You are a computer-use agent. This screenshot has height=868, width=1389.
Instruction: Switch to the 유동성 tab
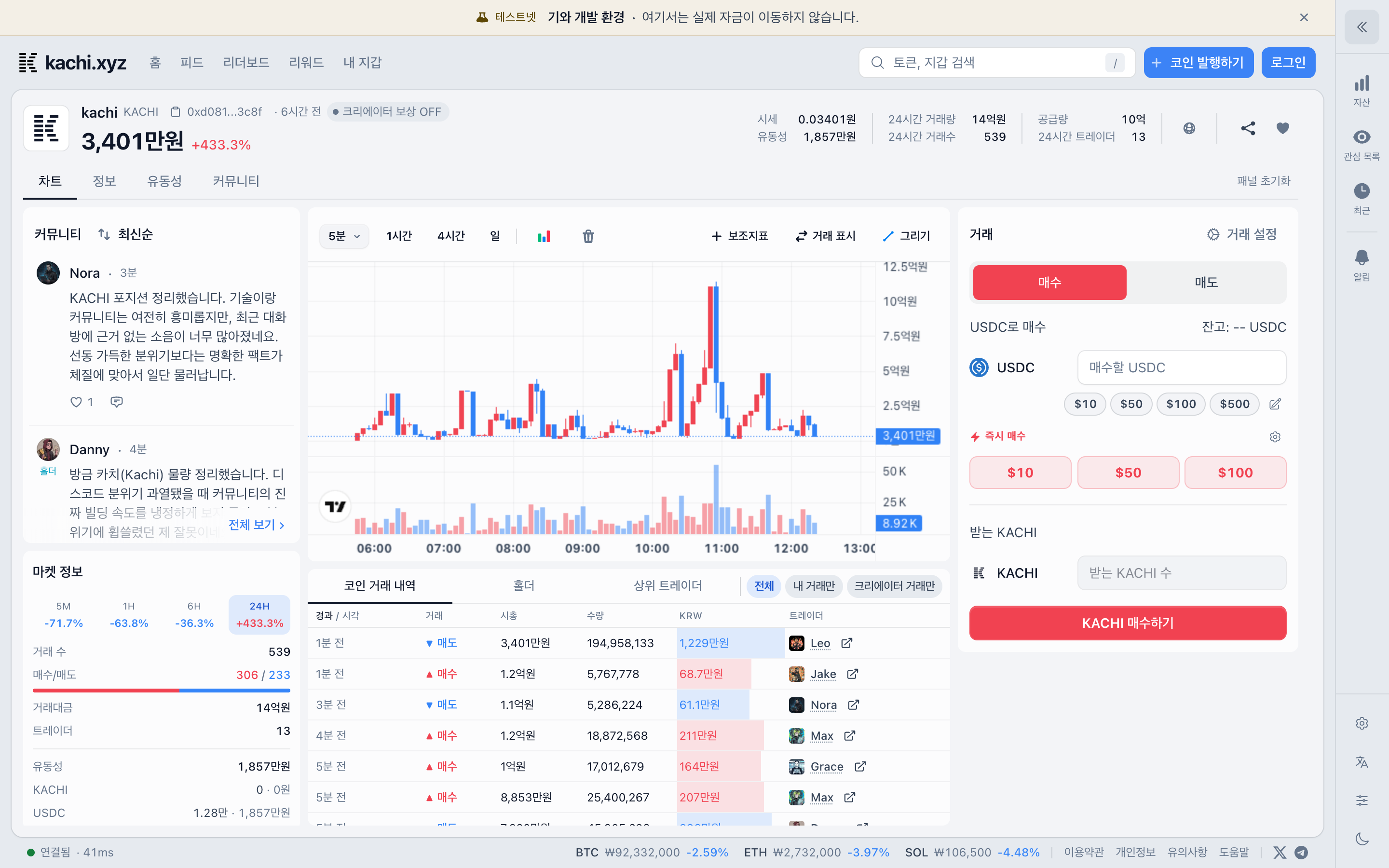164,181
